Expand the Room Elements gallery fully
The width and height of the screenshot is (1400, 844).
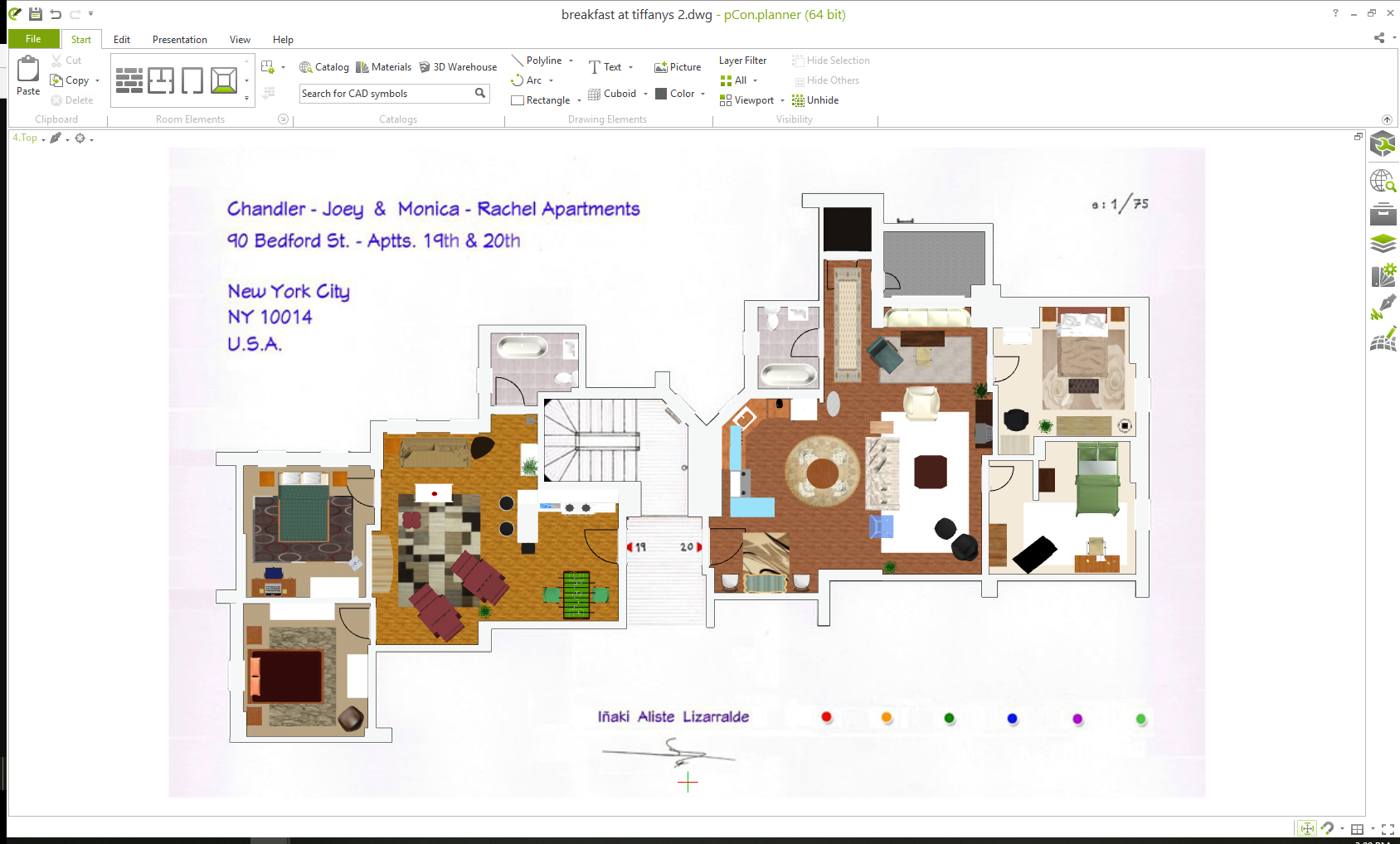coord(246,99)
